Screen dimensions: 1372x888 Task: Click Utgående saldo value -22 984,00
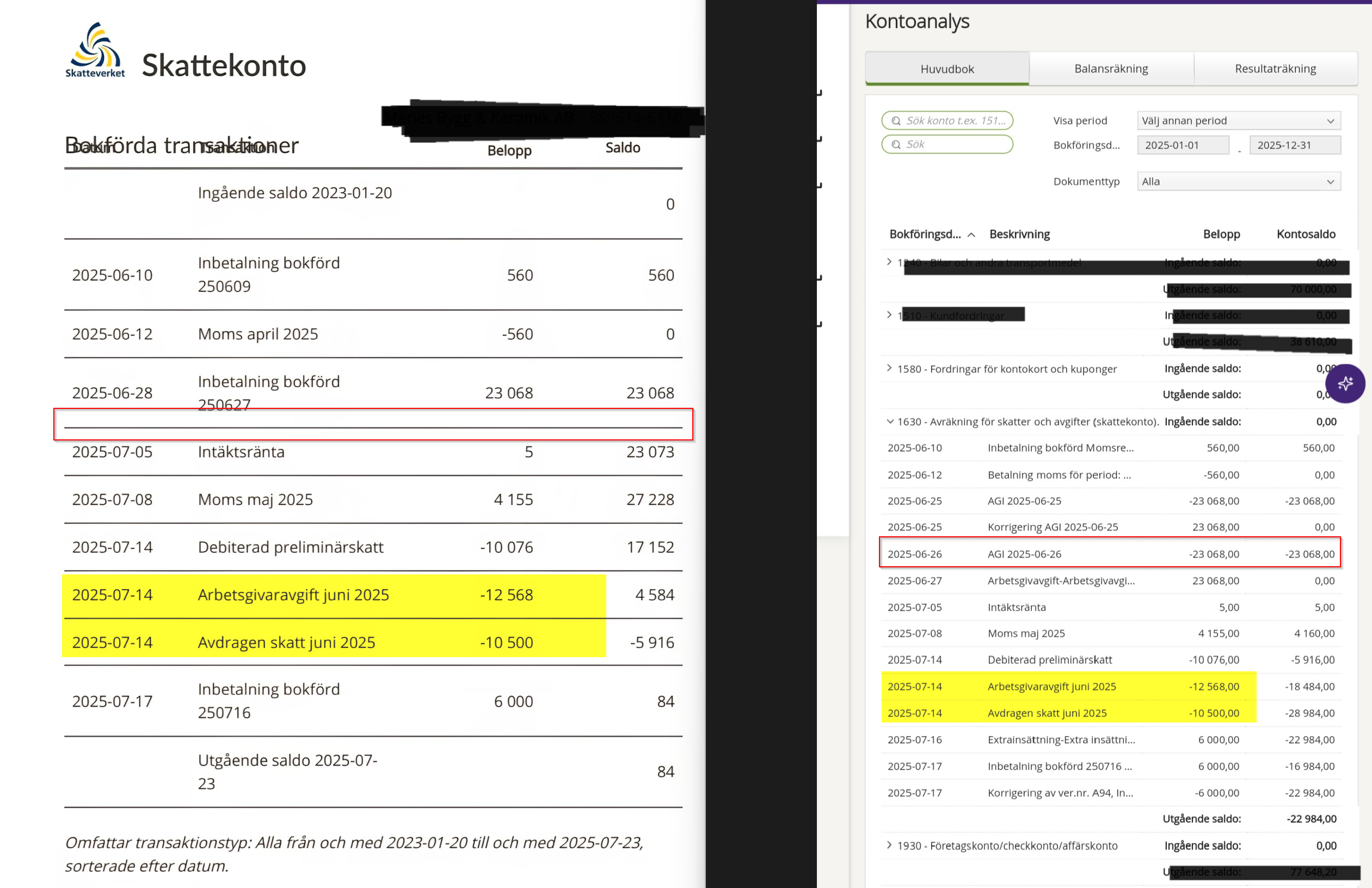pos(1312,819)
